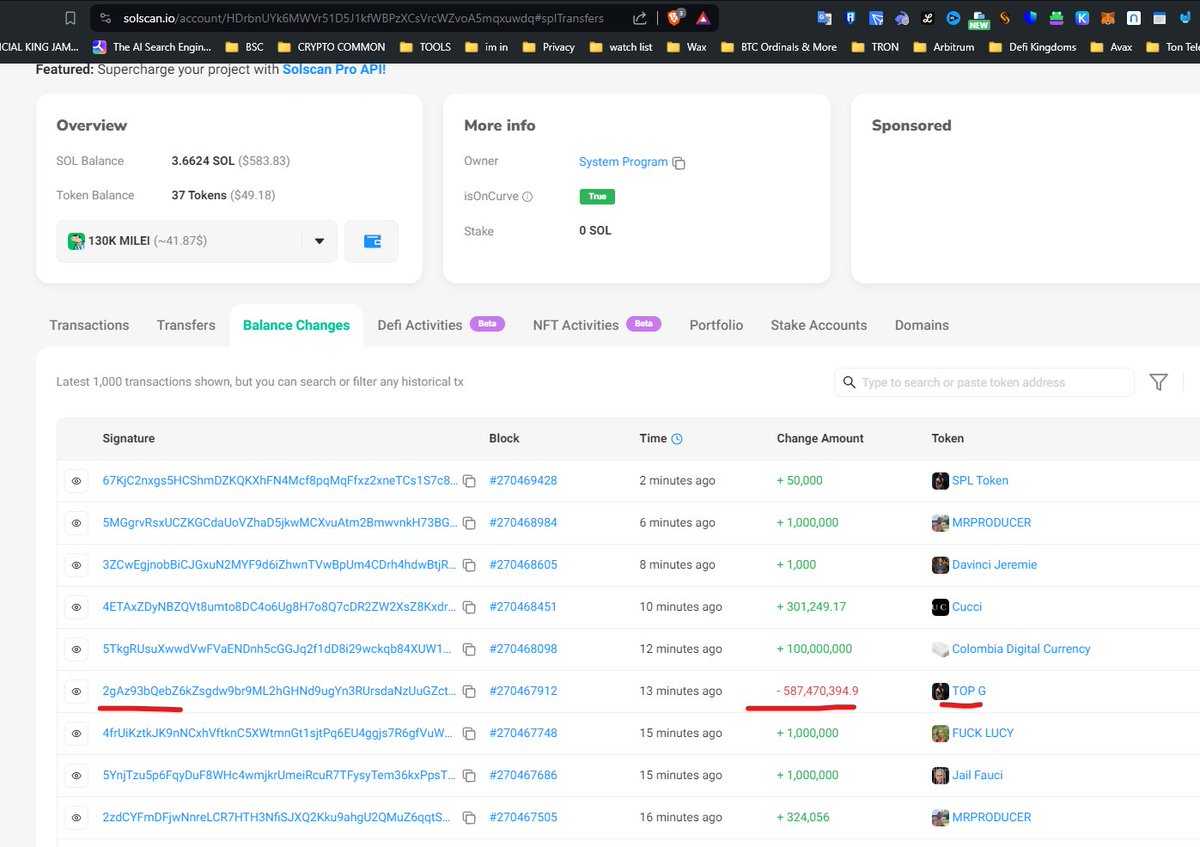Copy the System Program owner address

click(x=679, y=163)
